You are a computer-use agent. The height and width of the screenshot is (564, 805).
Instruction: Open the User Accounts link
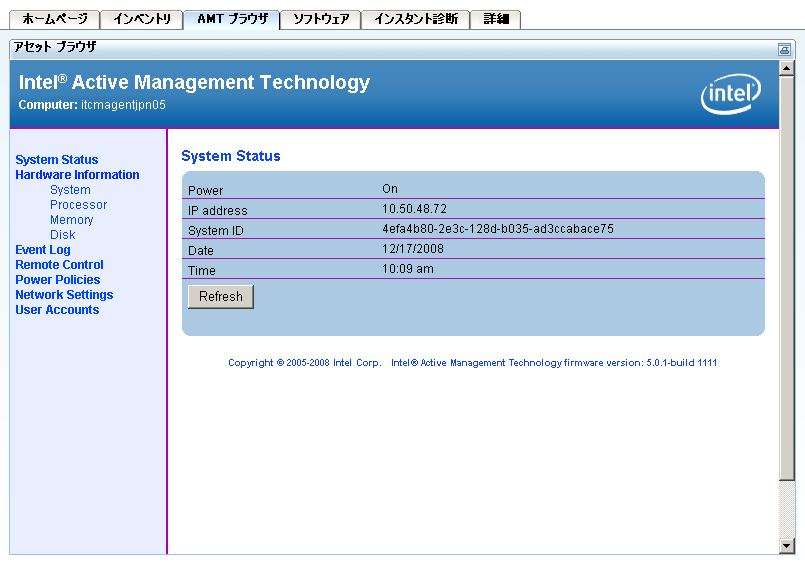coord(57,309)
